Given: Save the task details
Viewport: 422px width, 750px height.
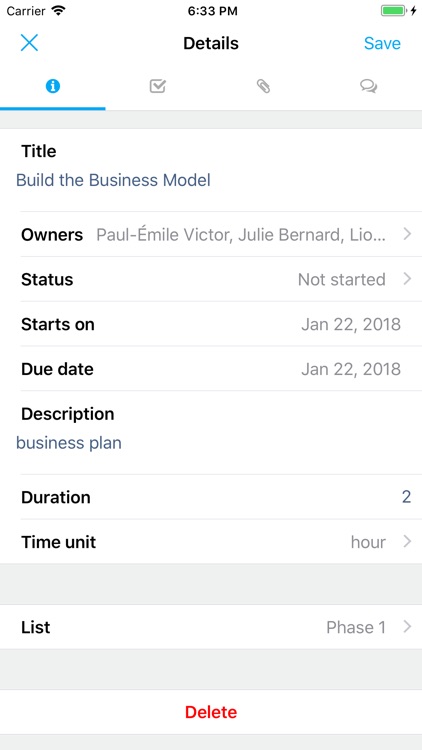Looking at the screenshot, I should (382, 43).
